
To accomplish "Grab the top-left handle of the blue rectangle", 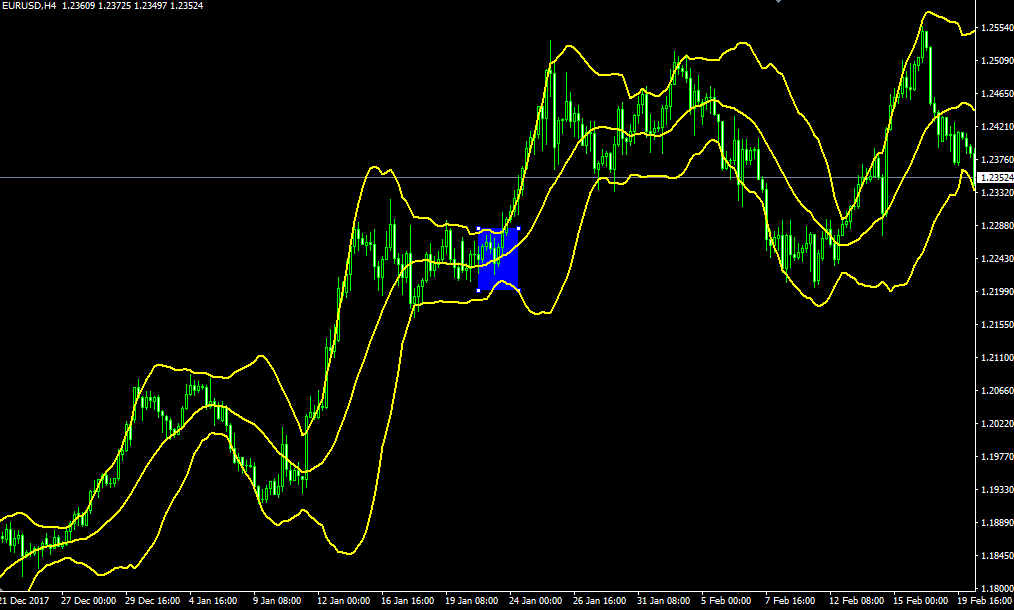I will (479, 229).
